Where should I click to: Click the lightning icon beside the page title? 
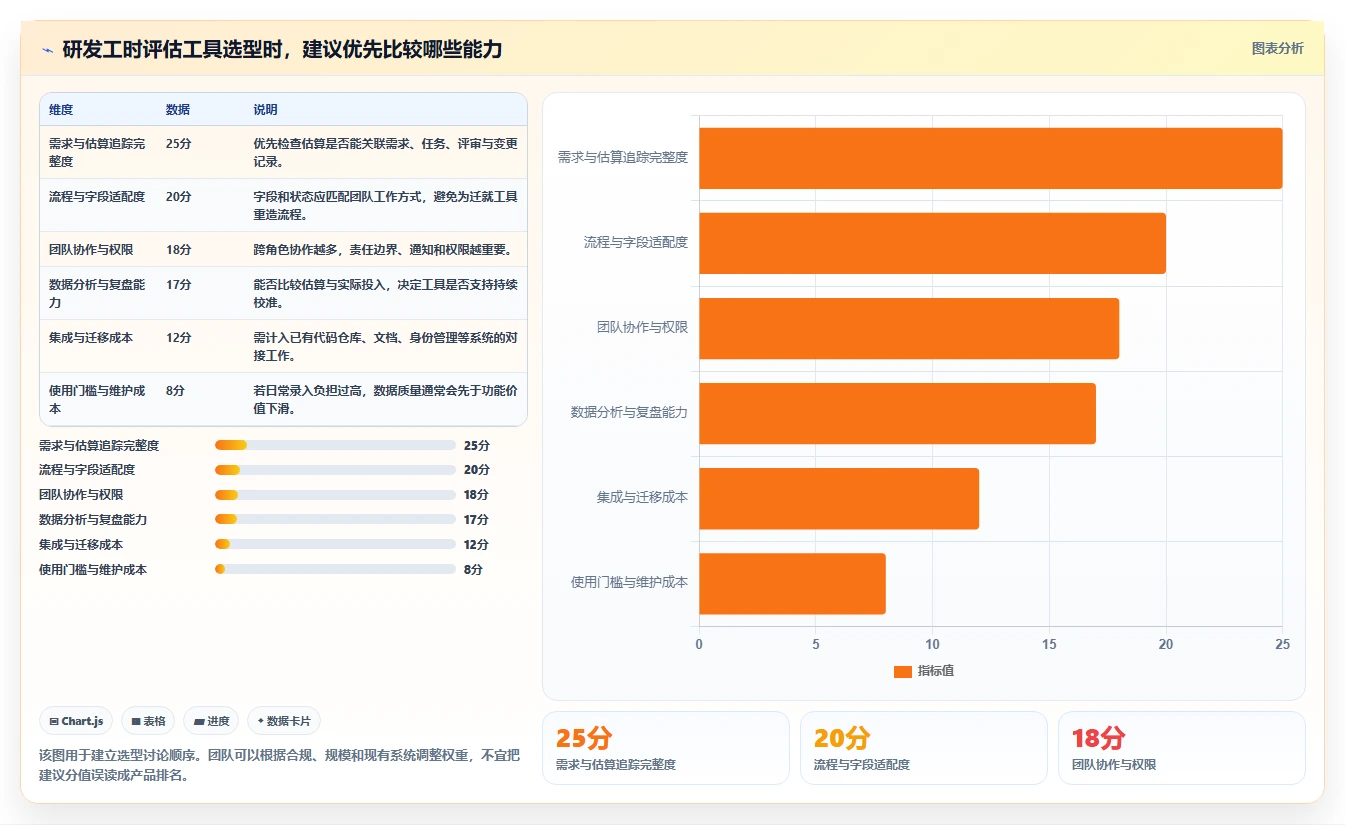(48, 49)
